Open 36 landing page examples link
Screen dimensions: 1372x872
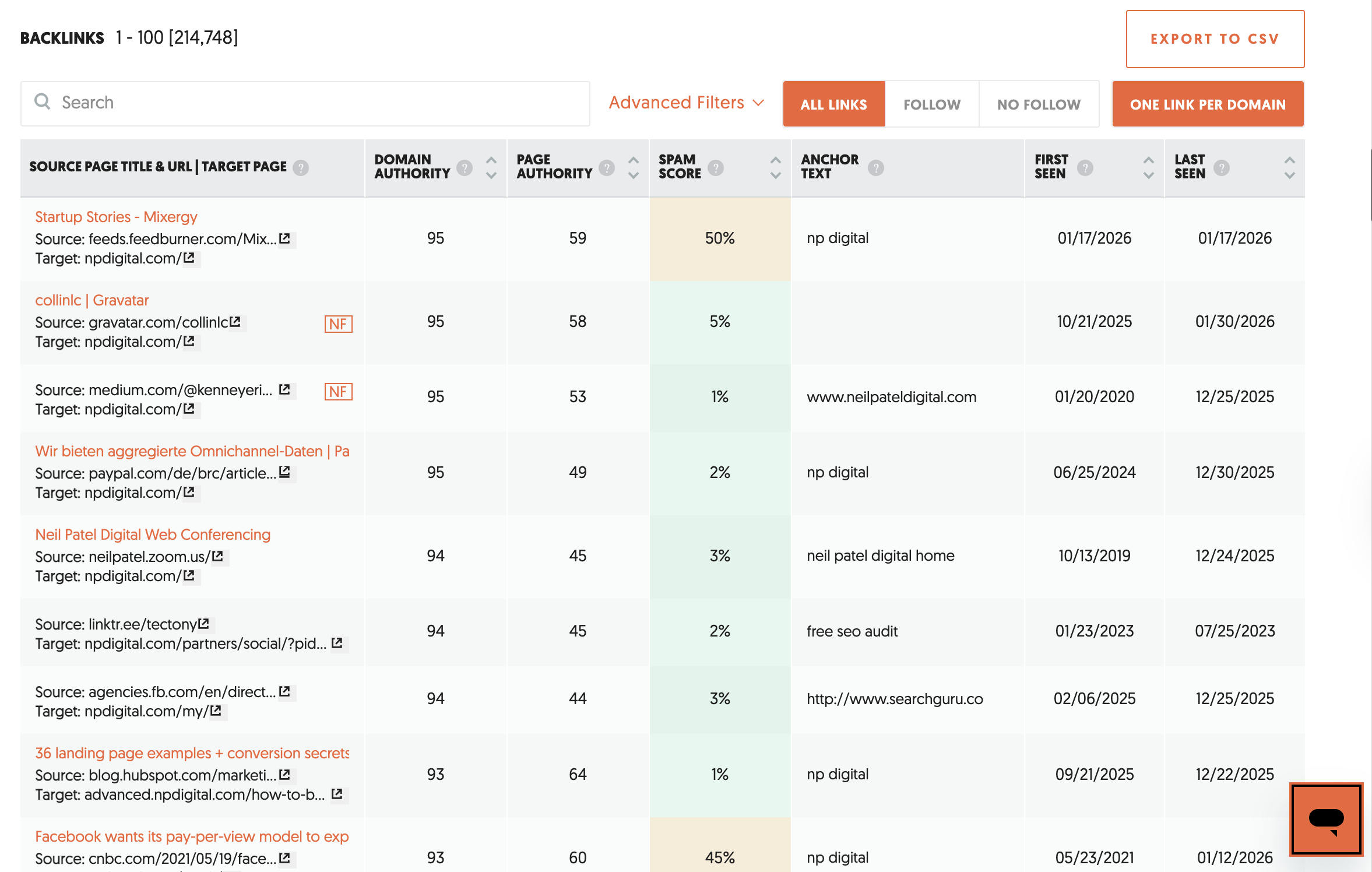(192, 753)
